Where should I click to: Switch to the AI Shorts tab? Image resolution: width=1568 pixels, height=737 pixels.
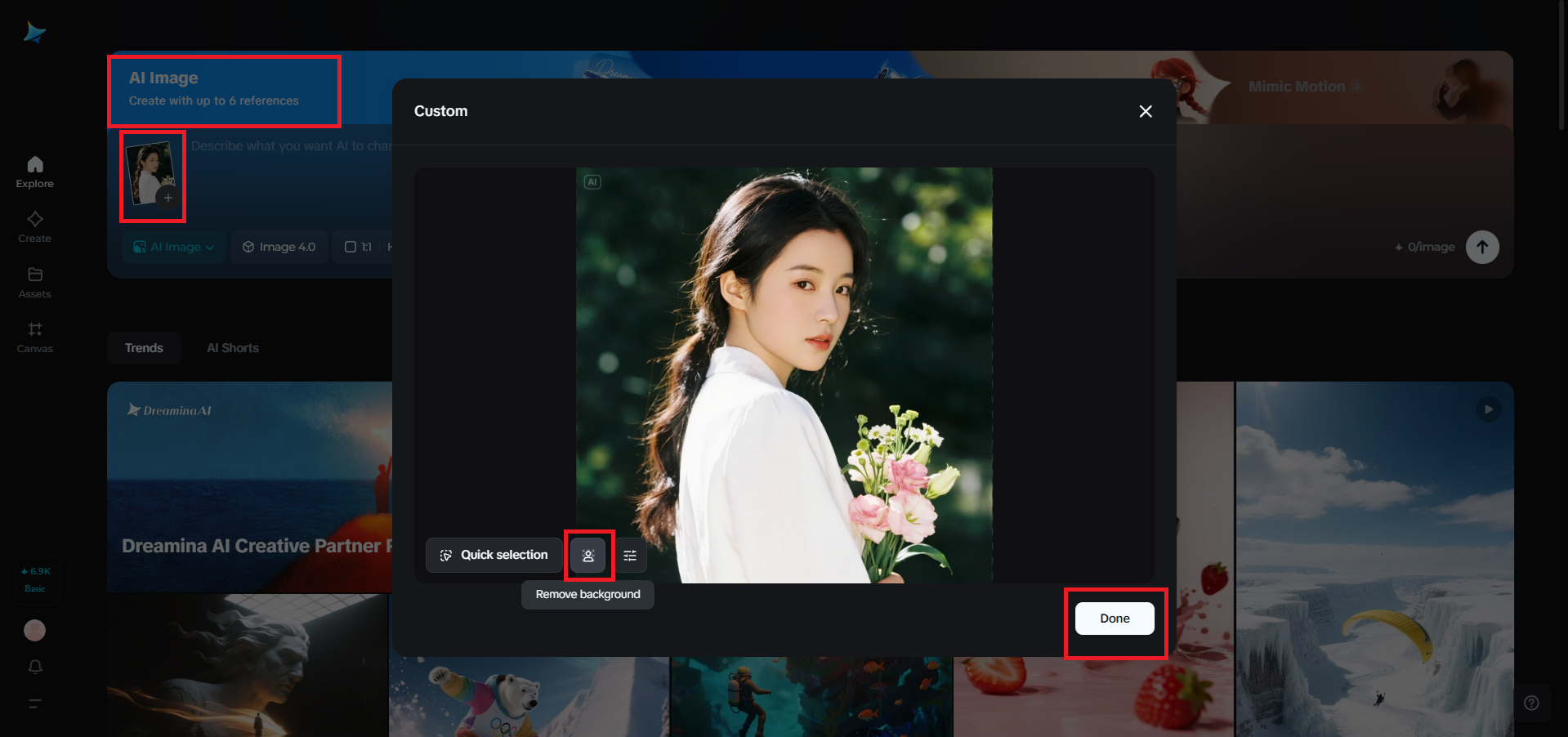click(x=233, y=348)
